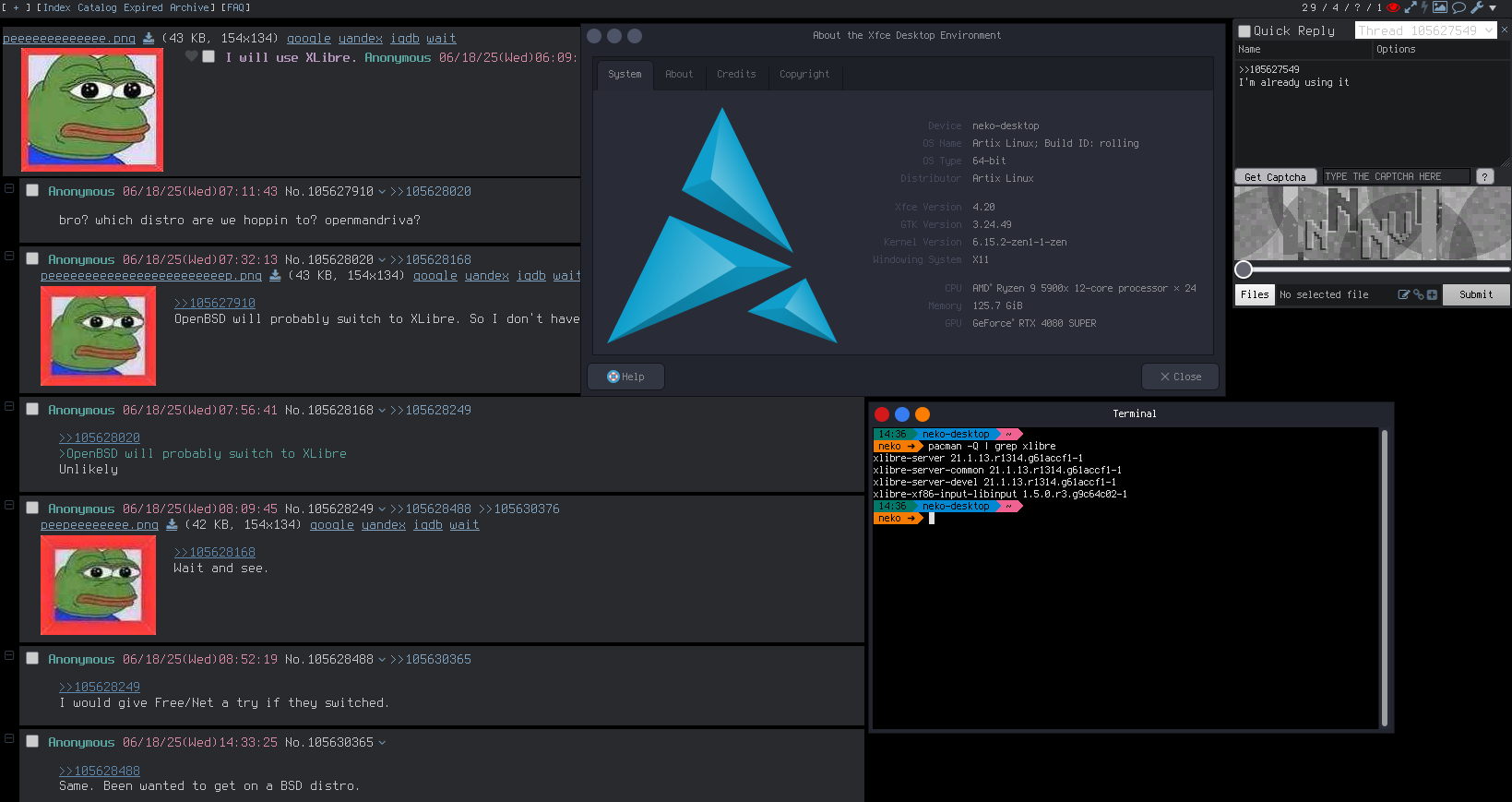The height and width of the screenshot is (802, 1512).
Task: Open the Thread 105627549 dropdown
Action: 1425,30
